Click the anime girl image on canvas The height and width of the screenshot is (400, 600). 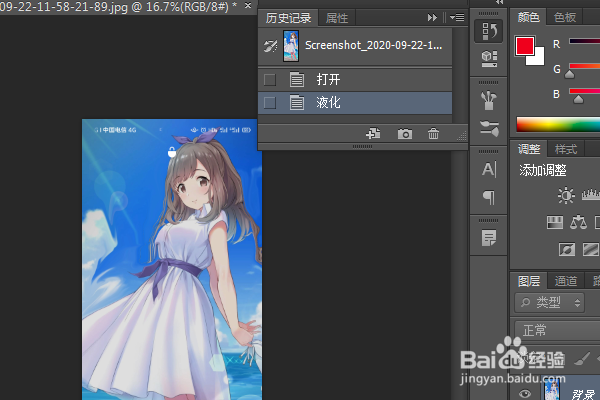[x=172, y=259]
